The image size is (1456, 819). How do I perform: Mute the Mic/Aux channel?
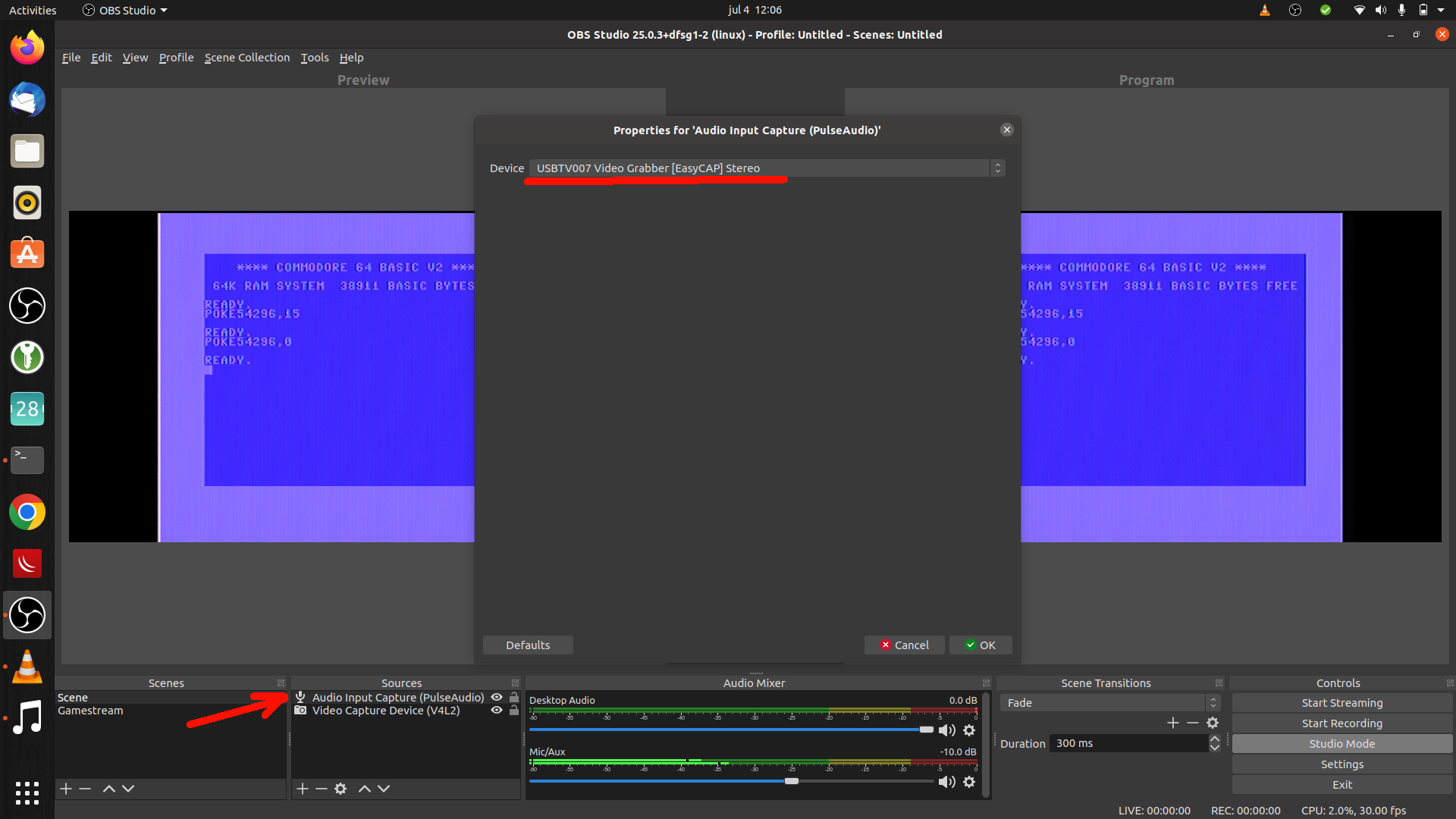coord(947,782)
